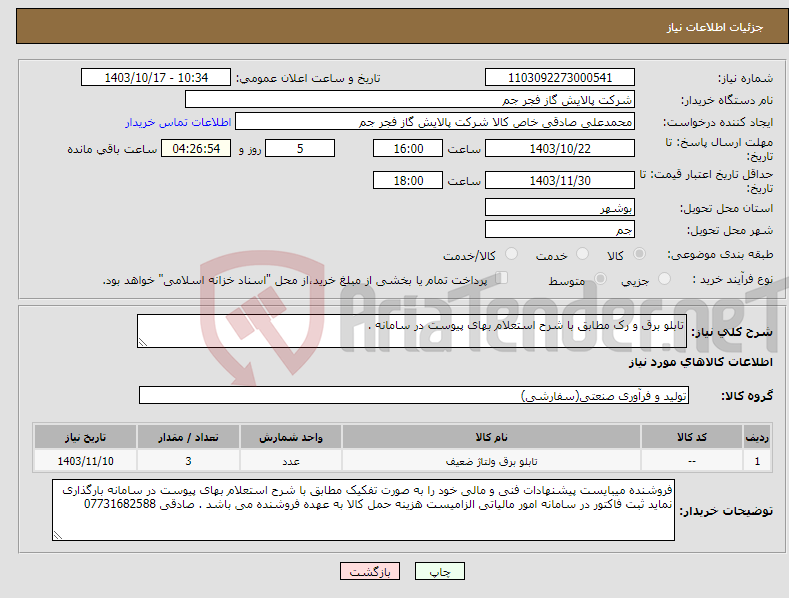The width and height of the screenshot is (789, 598).
Task: Click the price validity date 1403/11/30
Action: pos(560,180)
